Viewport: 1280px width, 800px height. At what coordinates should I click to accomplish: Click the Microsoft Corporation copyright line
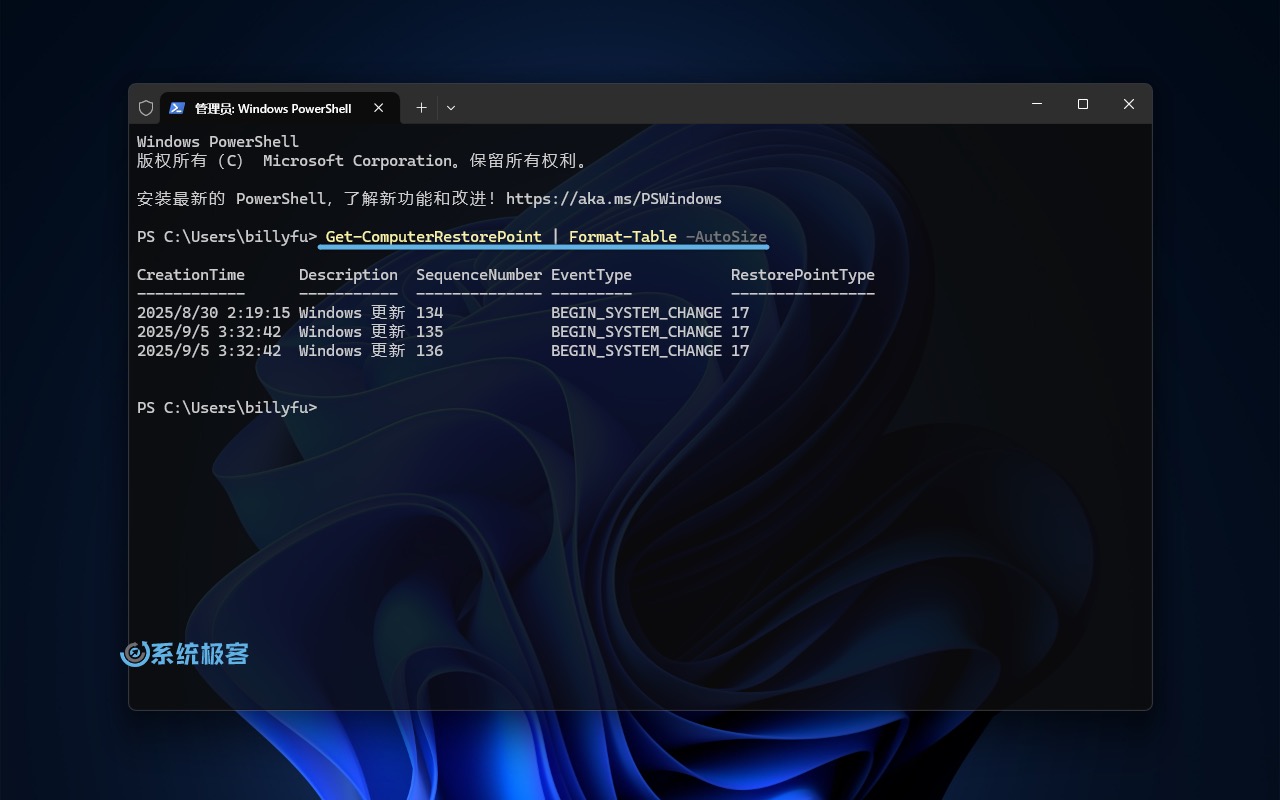click(363, 161)
